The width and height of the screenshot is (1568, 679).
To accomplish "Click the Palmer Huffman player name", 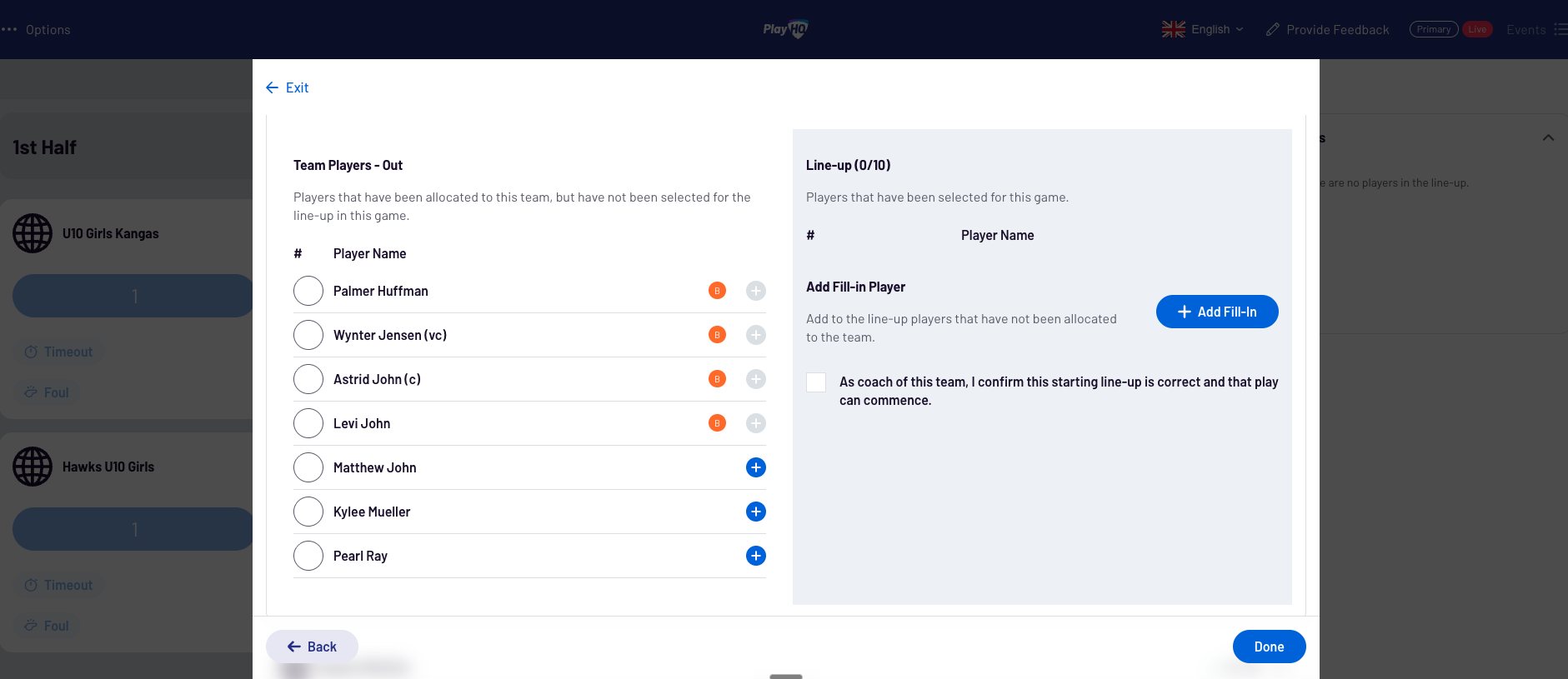I will pos(381,291).
